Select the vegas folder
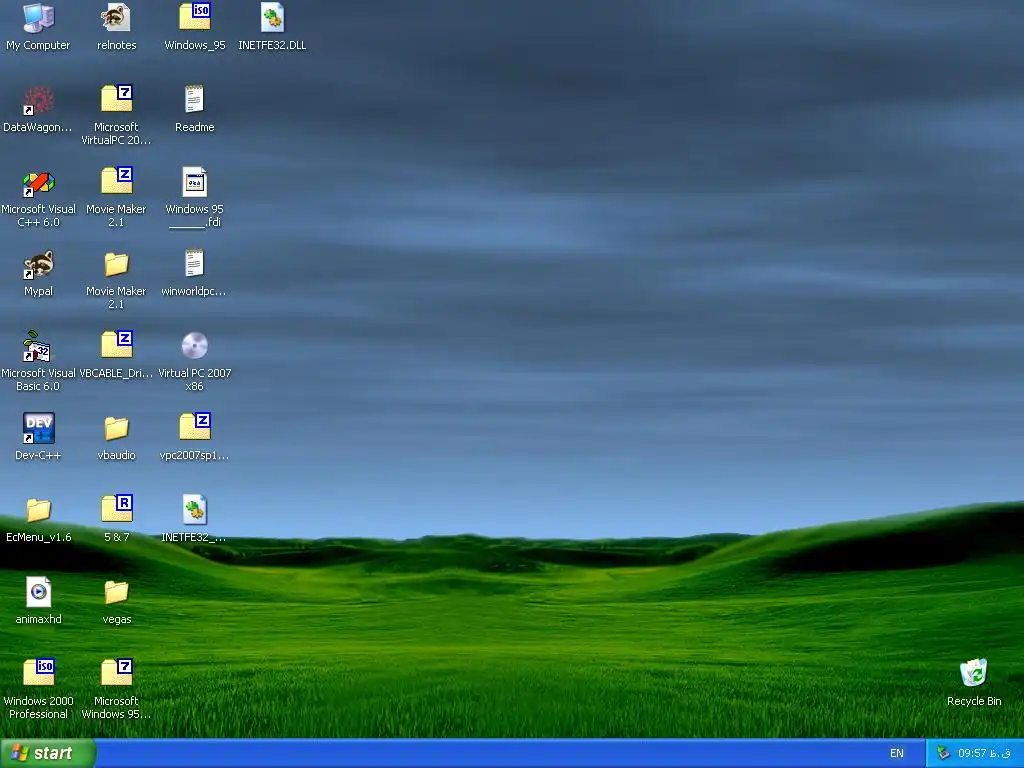Image resolution: width=1024 pixels, height=768 pixels. pyautogui.click(x=116, y=593)
